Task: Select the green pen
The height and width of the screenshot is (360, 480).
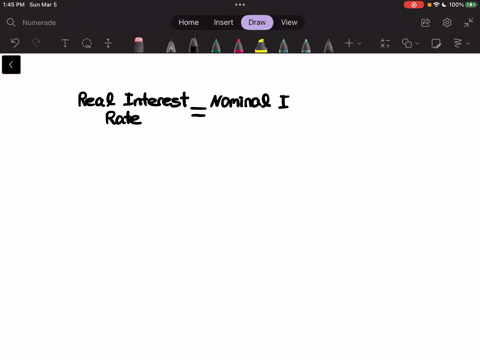Action: pos(216,45)
